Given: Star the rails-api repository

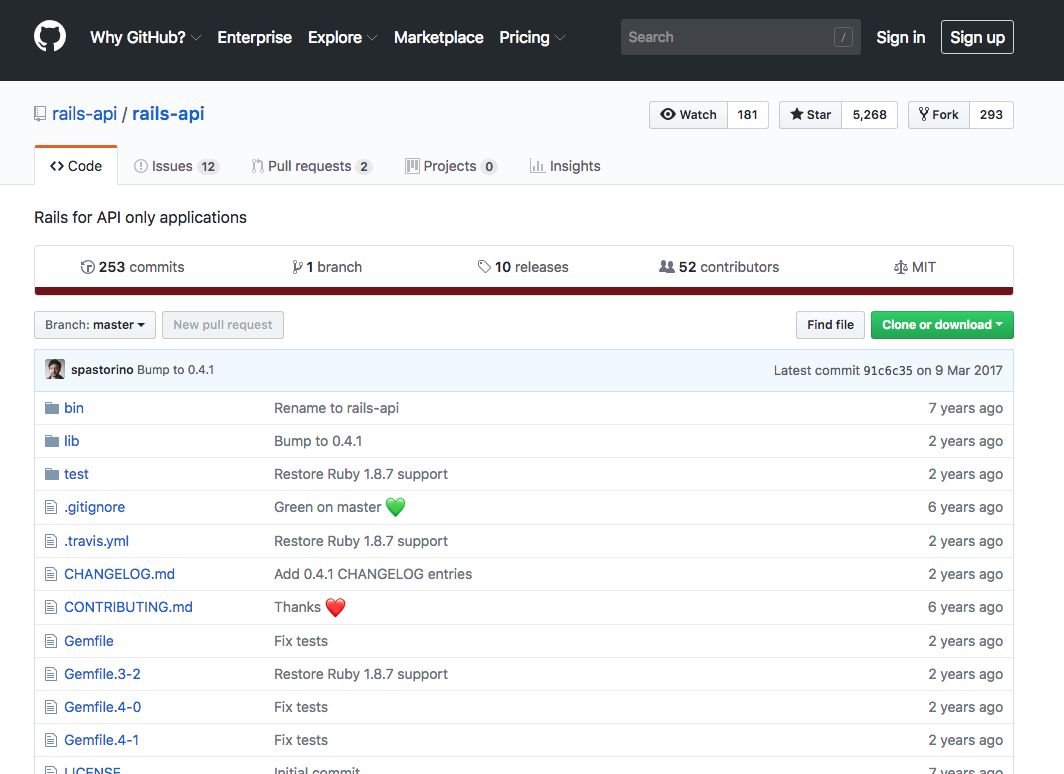Looking at the screenshot, I should click(x=811, y=115).
